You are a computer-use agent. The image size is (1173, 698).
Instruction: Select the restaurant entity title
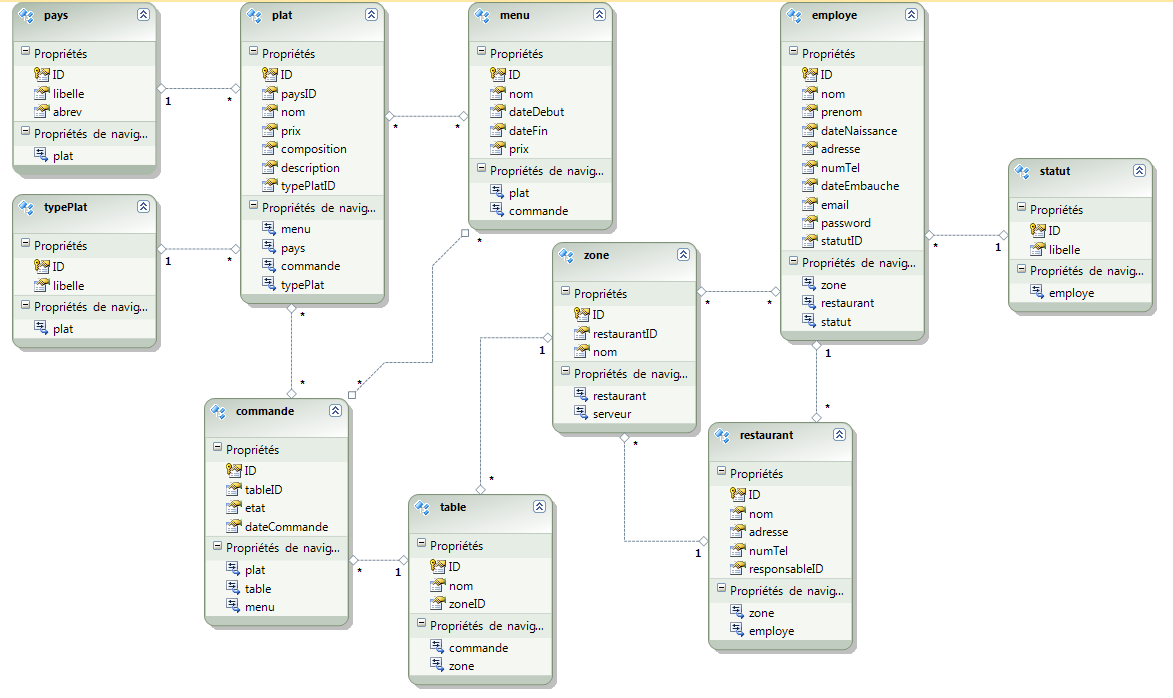[x=767, y=435]
